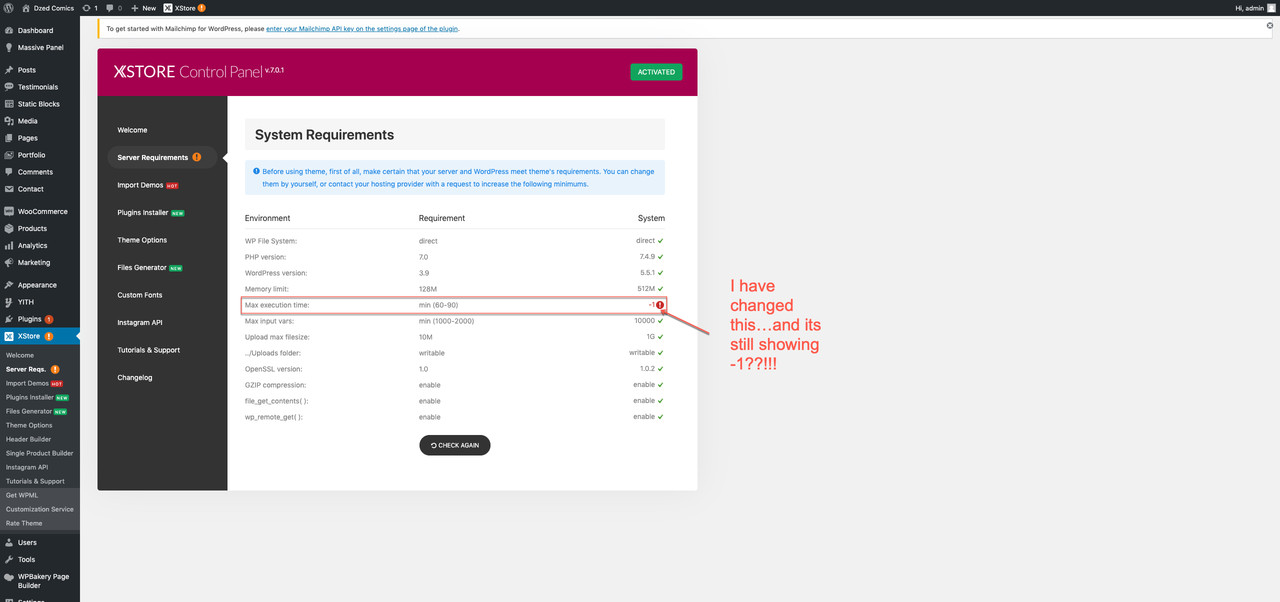Click the Testimonials speech icon

[9, 87]
